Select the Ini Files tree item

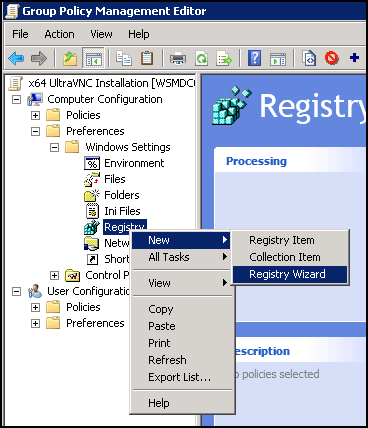pos(122,211)
